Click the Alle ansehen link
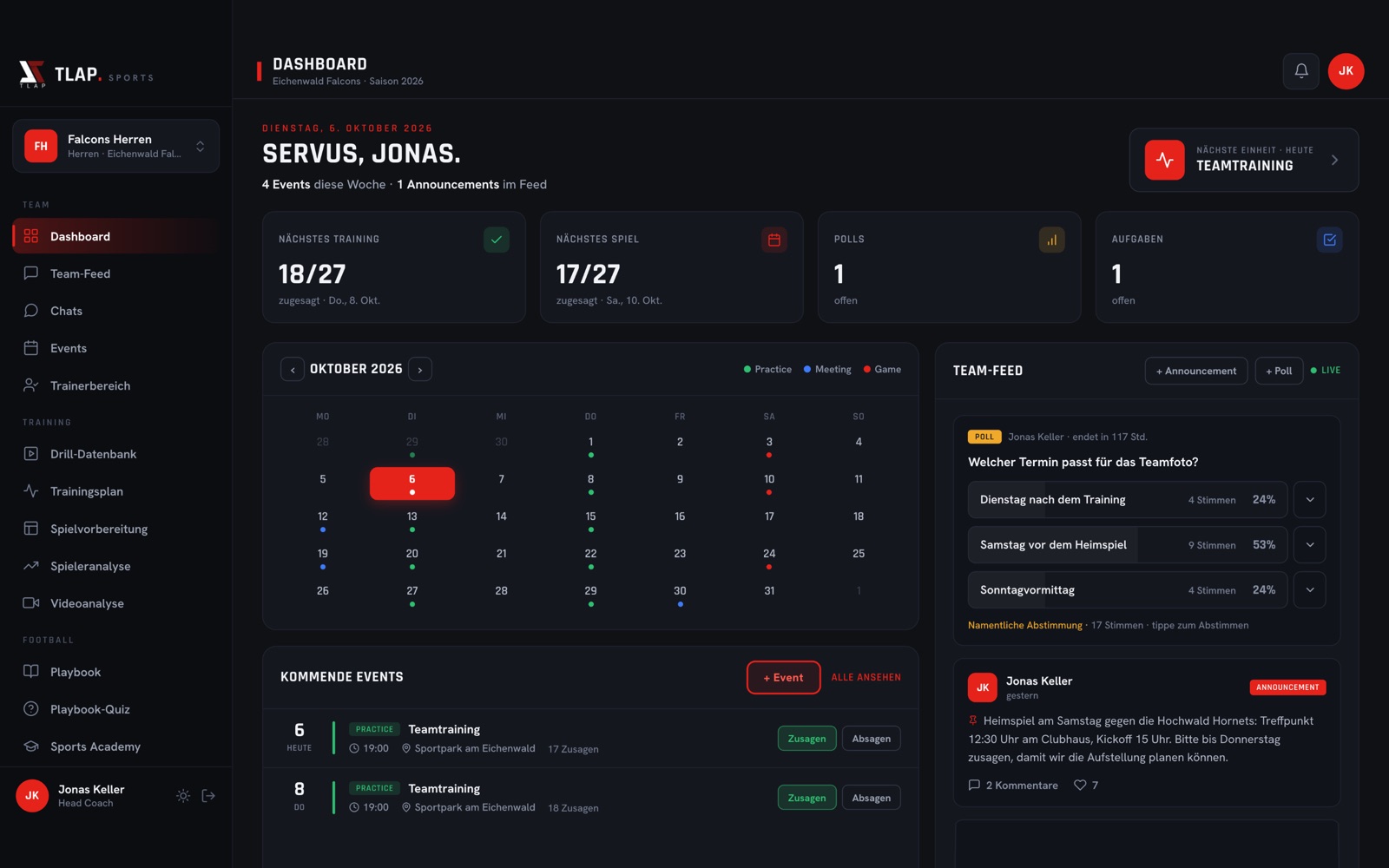 point(866,678)
